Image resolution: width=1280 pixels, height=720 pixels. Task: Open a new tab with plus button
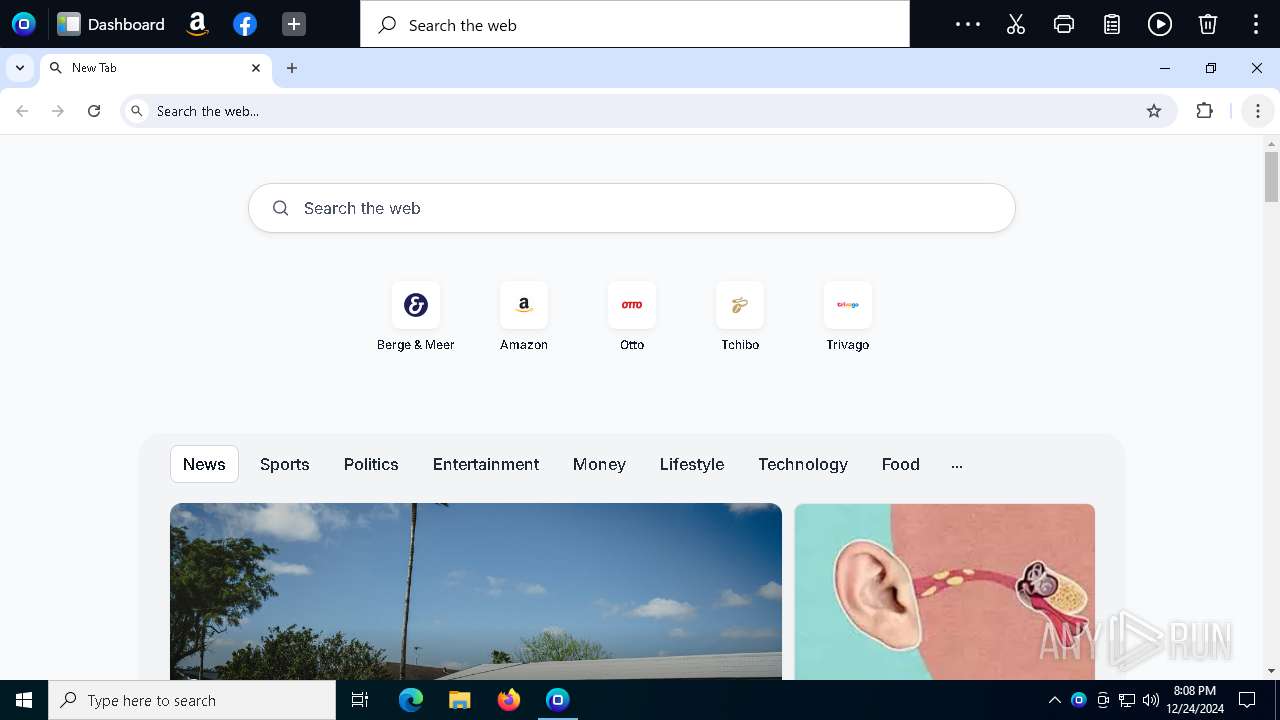(x=292, y=68)
